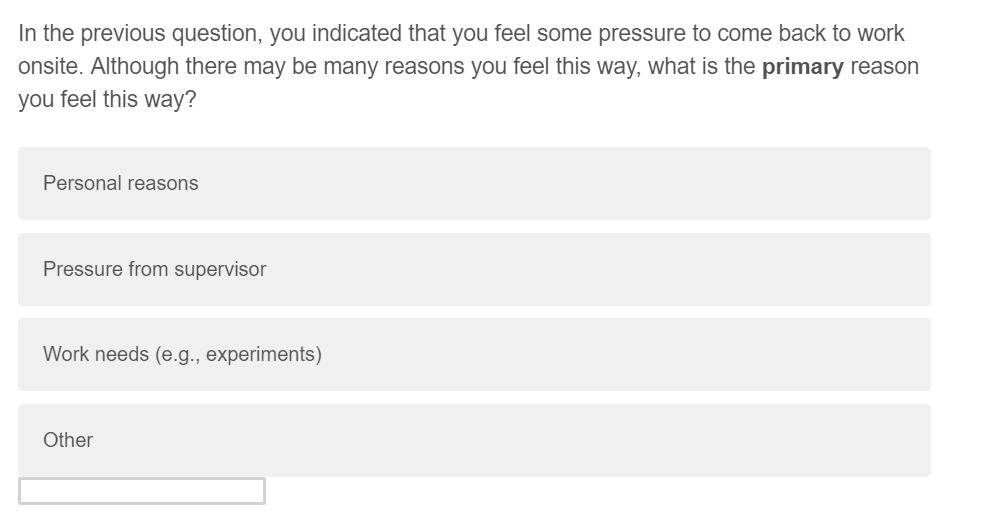Click the right end of the "Other" row
1004x521 pixels.
click(x=900, y=440)
